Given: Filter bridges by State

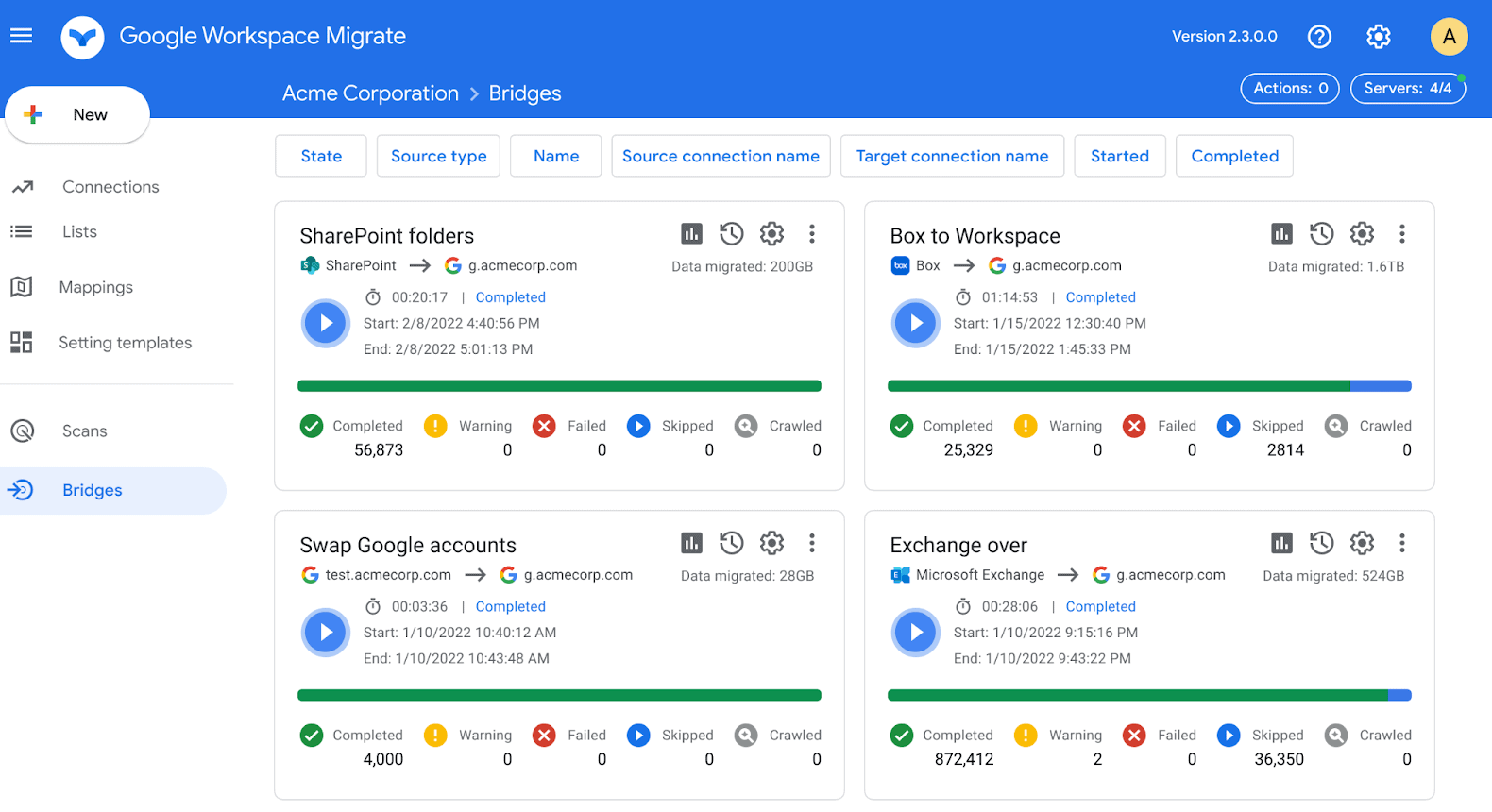Looking at the screenshot, I should tap(321, 156).
